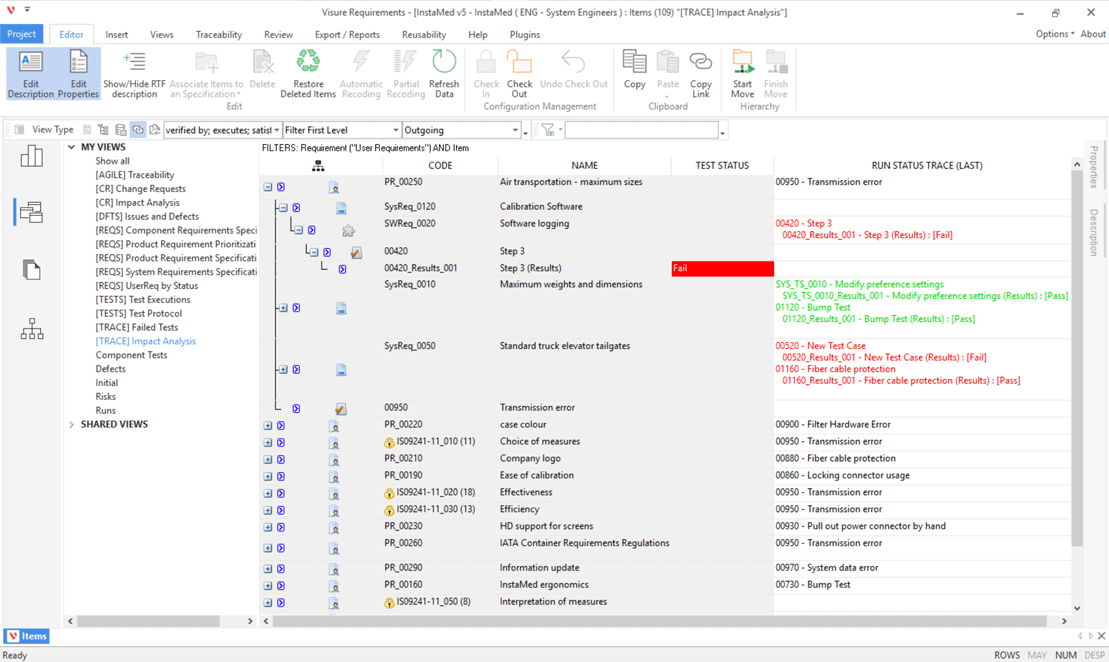Click the Visure logo in title bar
This screenshot has width=1109, height=662.
coord(11,11)
